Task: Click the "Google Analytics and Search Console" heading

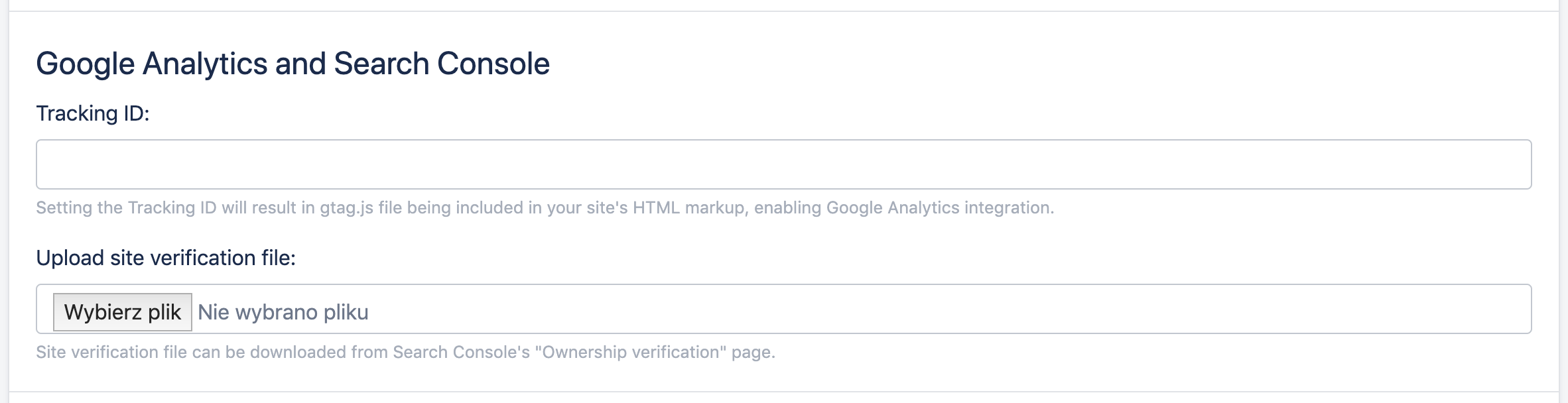Action: (293, 64)
